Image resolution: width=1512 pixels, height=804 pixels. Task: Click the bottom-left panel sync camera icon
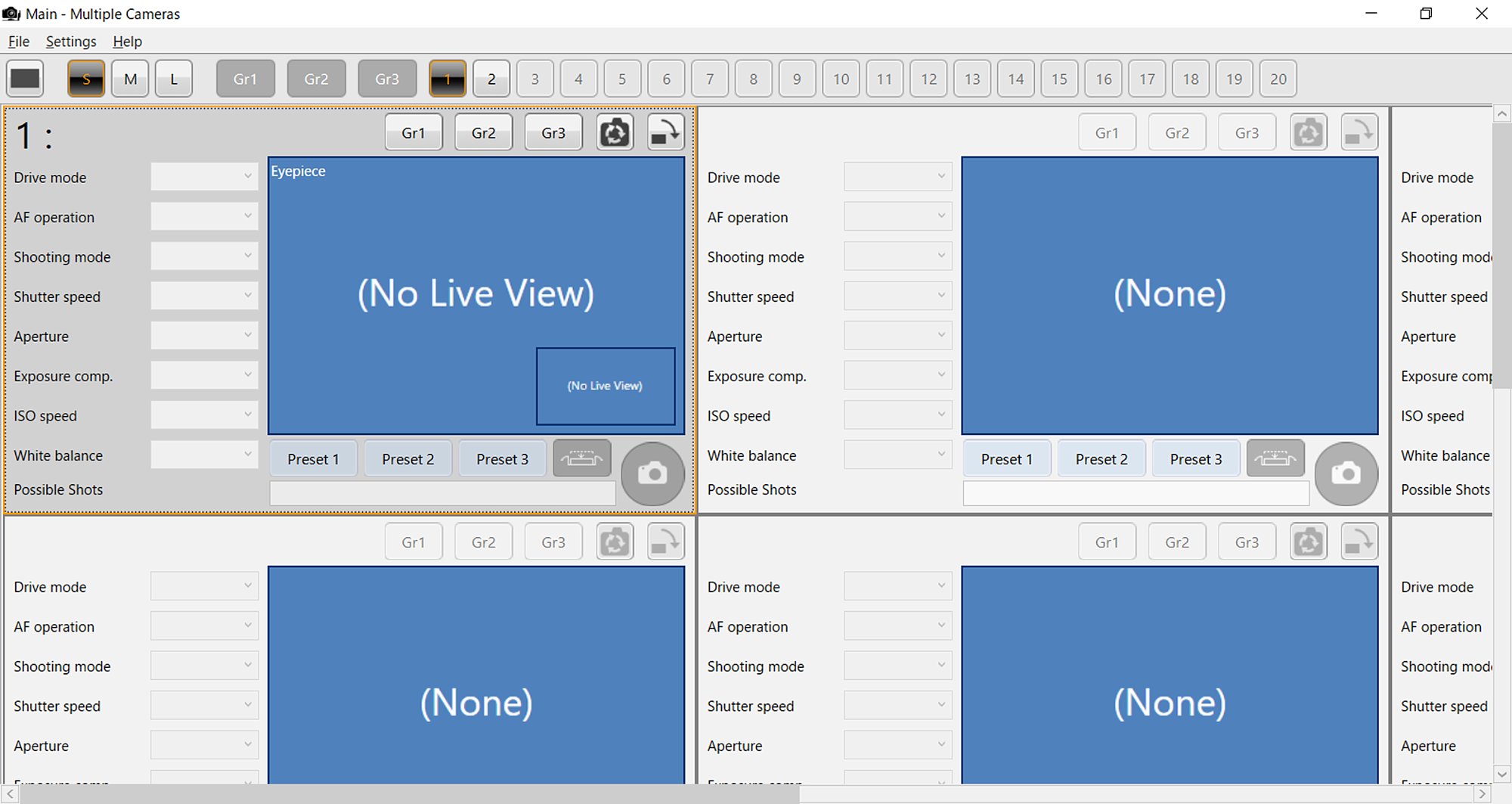coord(615,542)
